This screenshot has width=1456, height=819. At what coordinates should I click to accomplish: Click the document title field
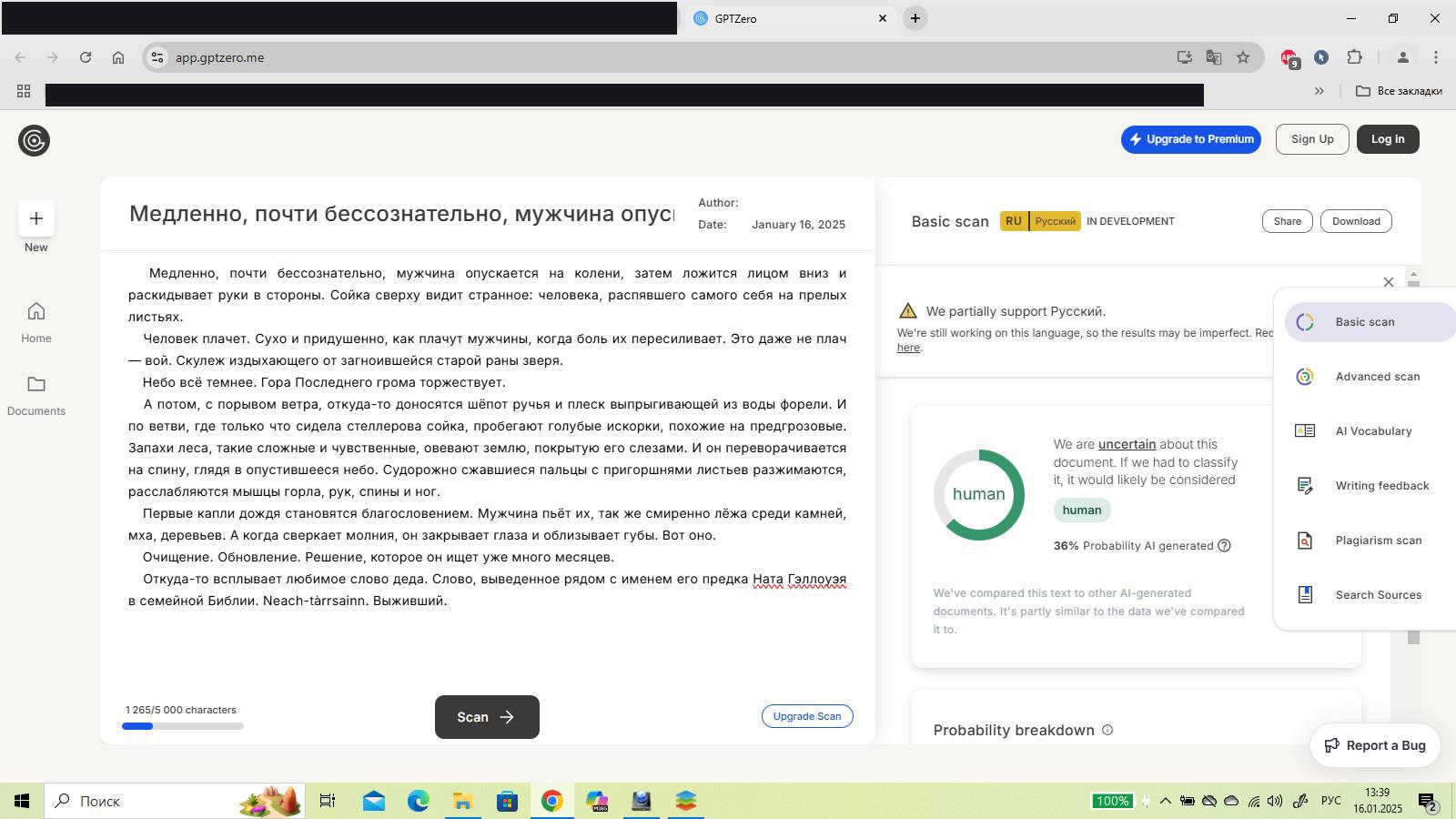400,214
